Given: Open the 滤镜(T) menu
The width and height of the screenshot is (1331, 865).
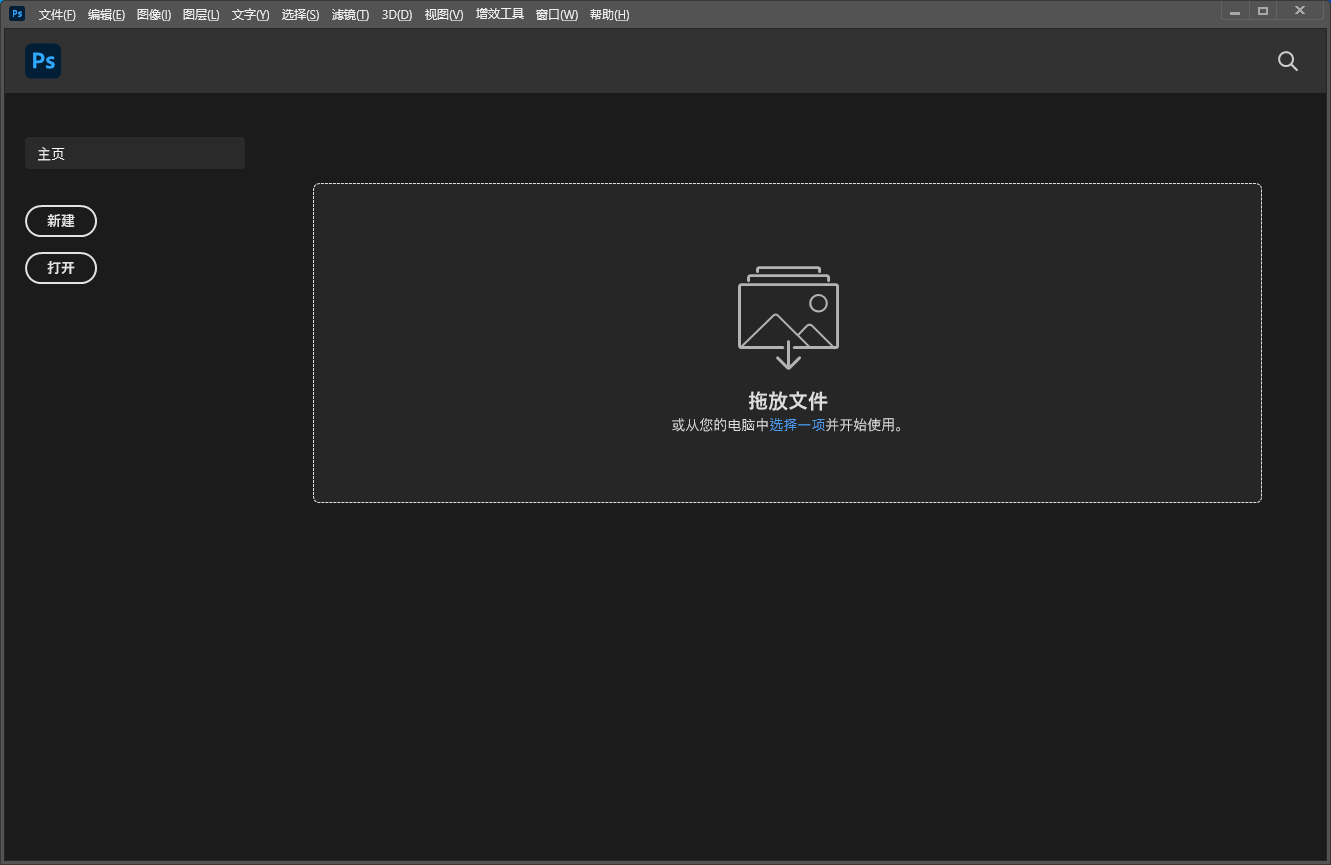Looking at the screenshot, I should [350, 15].
